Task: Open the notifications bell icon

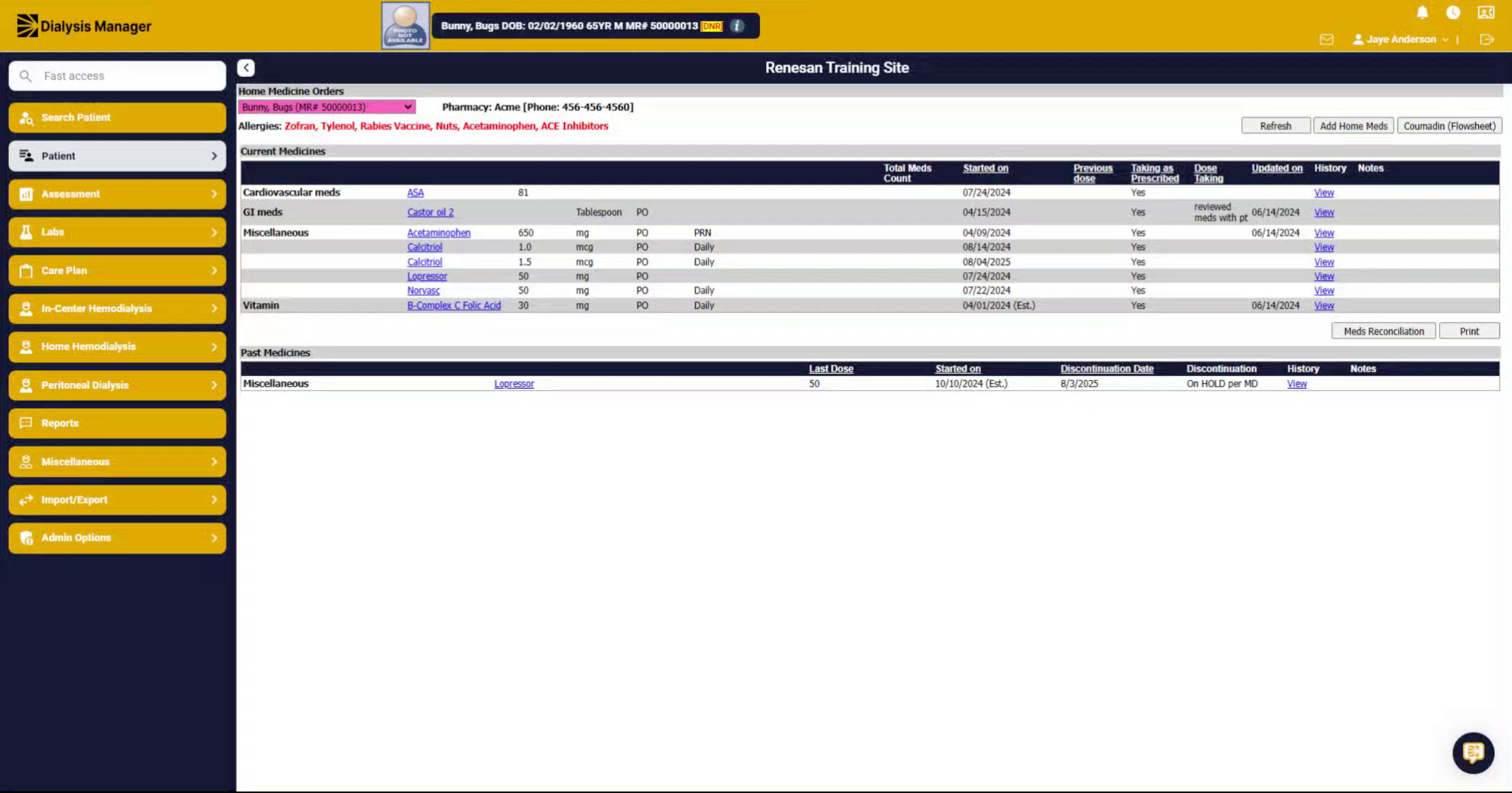Action: 1422,13
